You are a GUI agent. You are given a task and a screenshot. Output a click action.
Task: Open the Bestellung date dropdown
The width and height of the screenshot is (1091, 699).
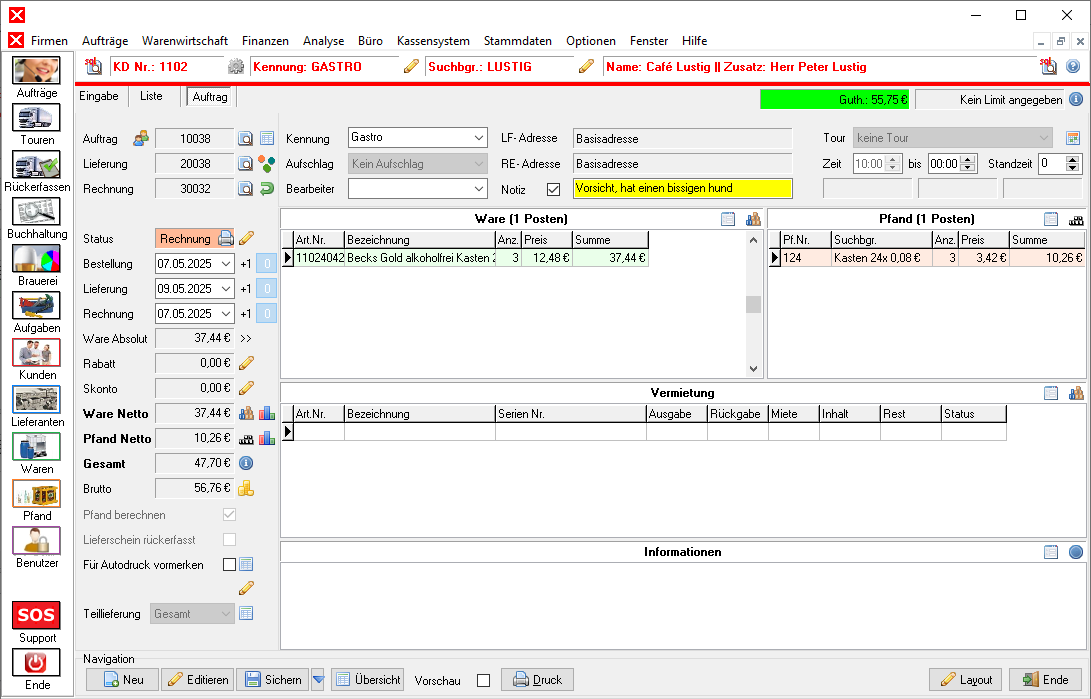click(225, 264)
